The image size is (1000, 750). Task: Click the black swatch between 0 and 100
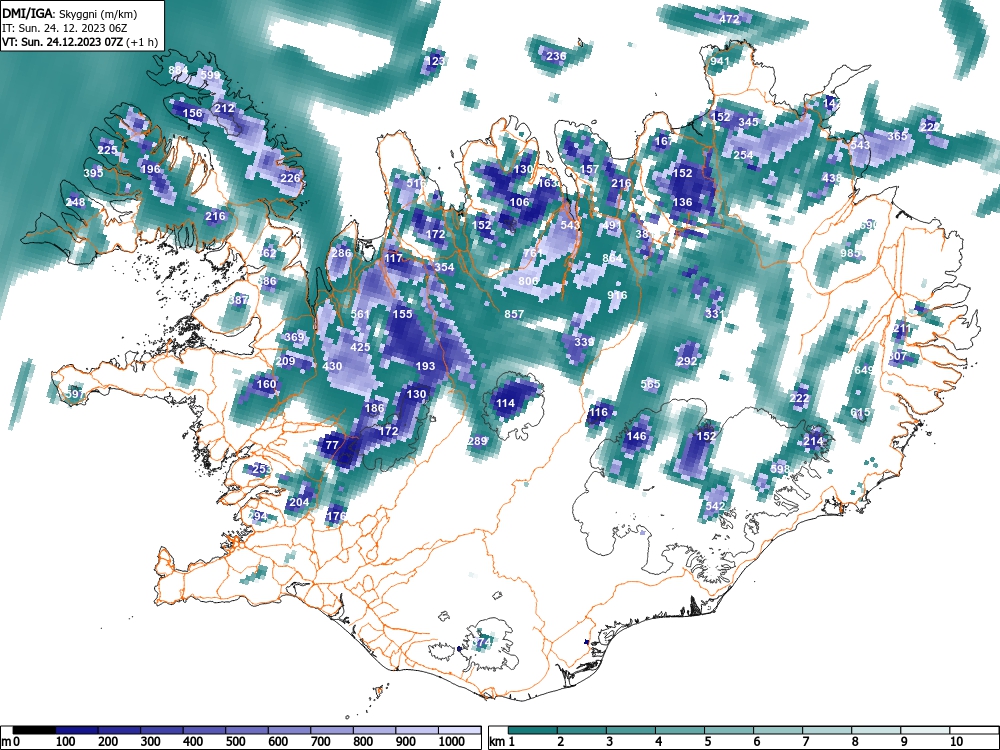(34, 730)
